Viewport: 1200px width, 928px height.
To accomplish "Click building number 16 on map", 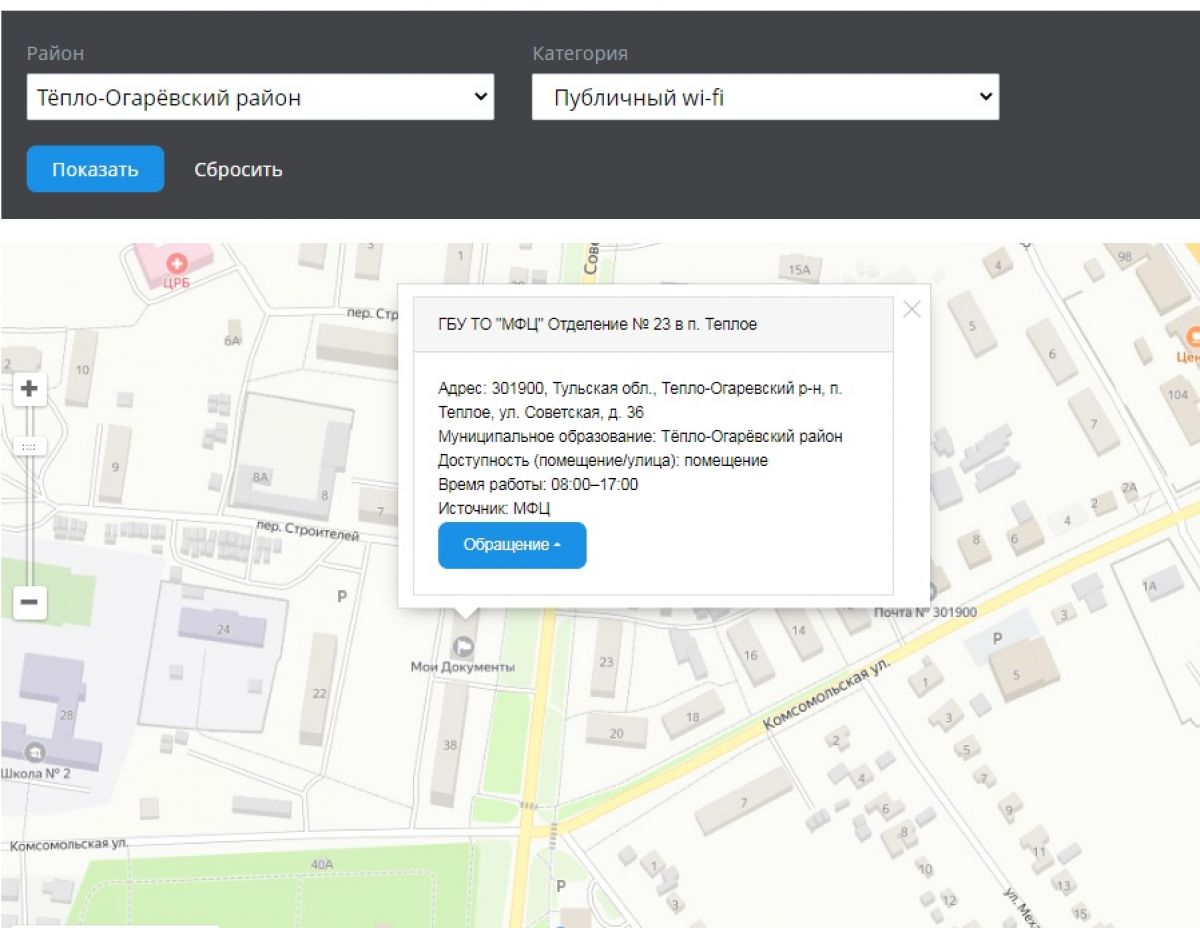I will coord(751,655).
